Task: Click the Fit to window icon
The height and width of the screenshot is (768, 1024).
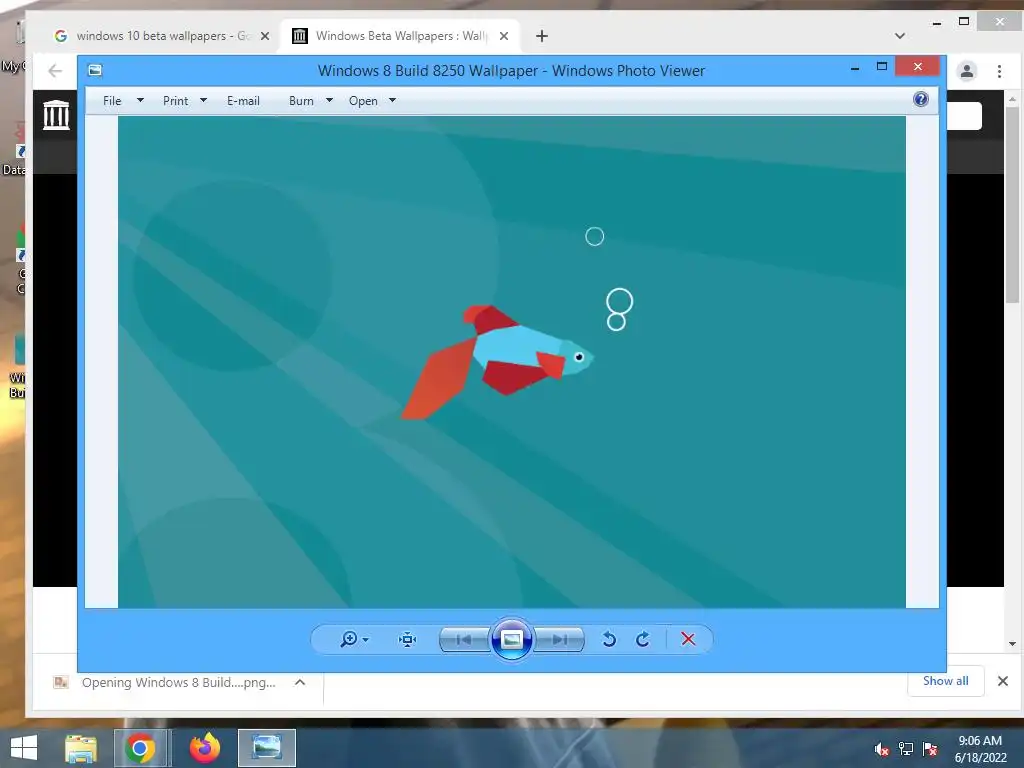Action: (x=408, y=639)
